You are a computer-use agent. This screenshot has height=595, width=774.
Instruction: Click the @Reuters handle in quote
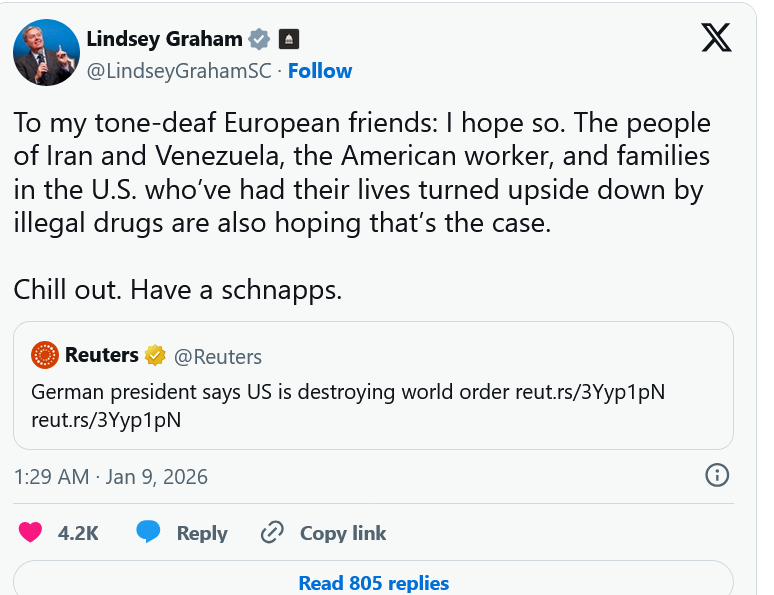(x=218, y=356)
